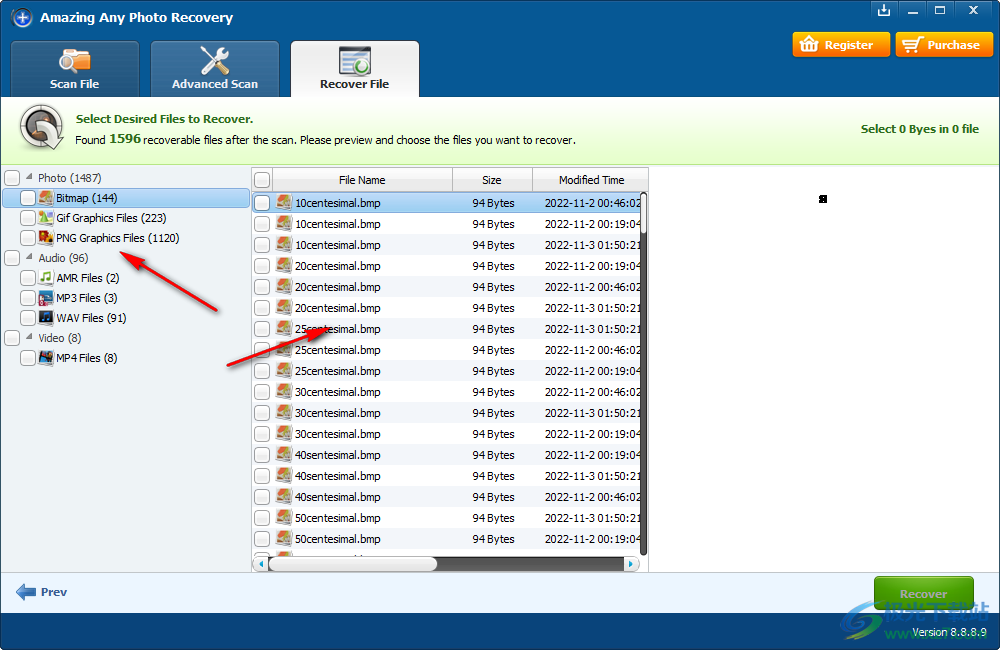1000x650 pixels.
Task: Switch to the Scan File tab
Action: tap(75, 69)
